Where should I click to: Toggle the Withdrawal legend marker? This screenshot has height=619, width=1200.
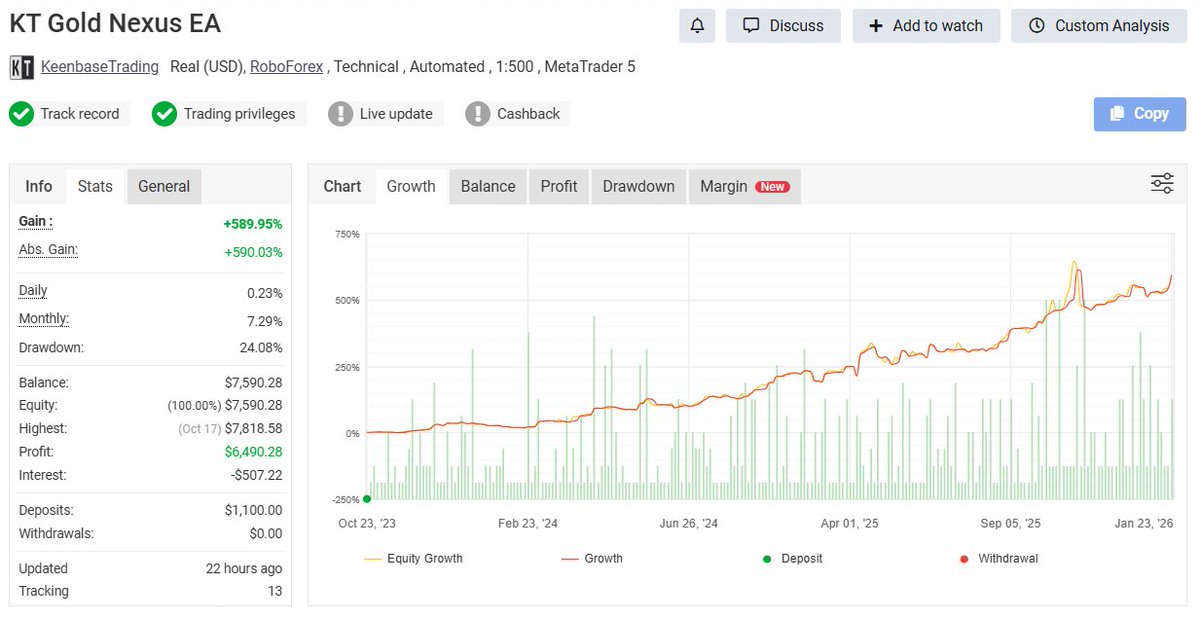pyautogui.click(x=998, y=559)
